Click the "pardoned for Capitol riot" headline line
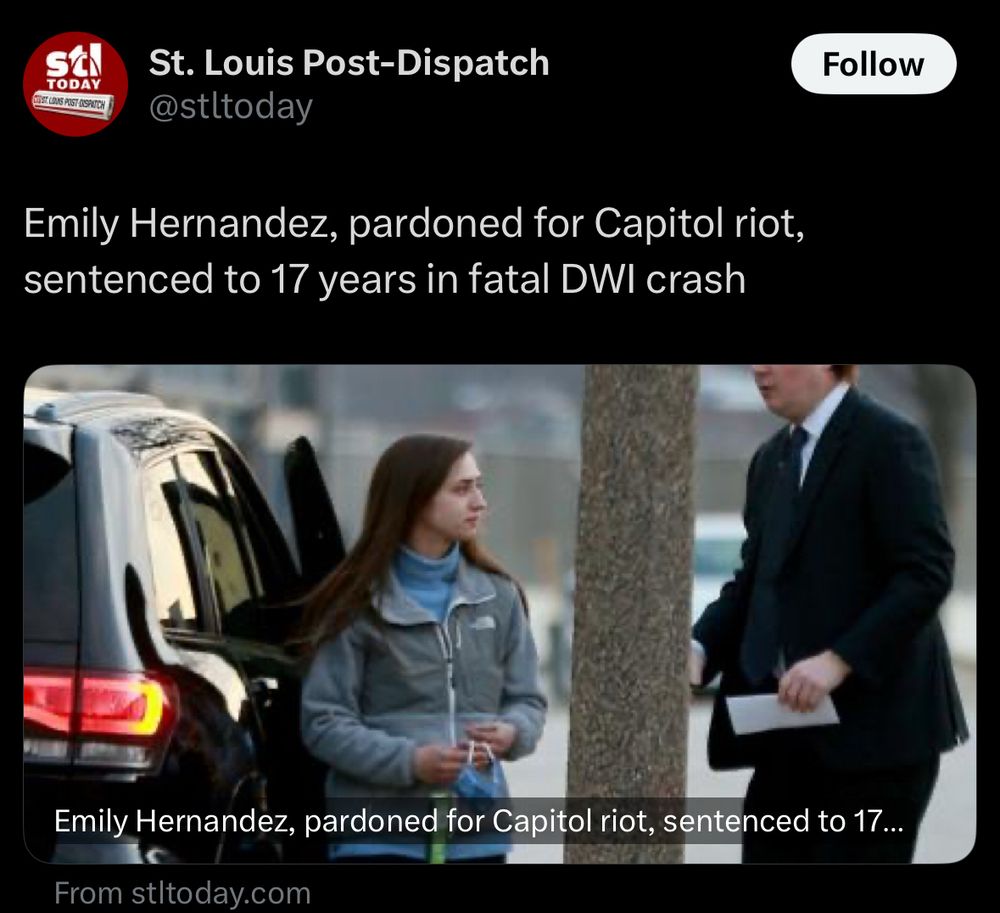Screen dimensions: 1000x913 [414, 223]
